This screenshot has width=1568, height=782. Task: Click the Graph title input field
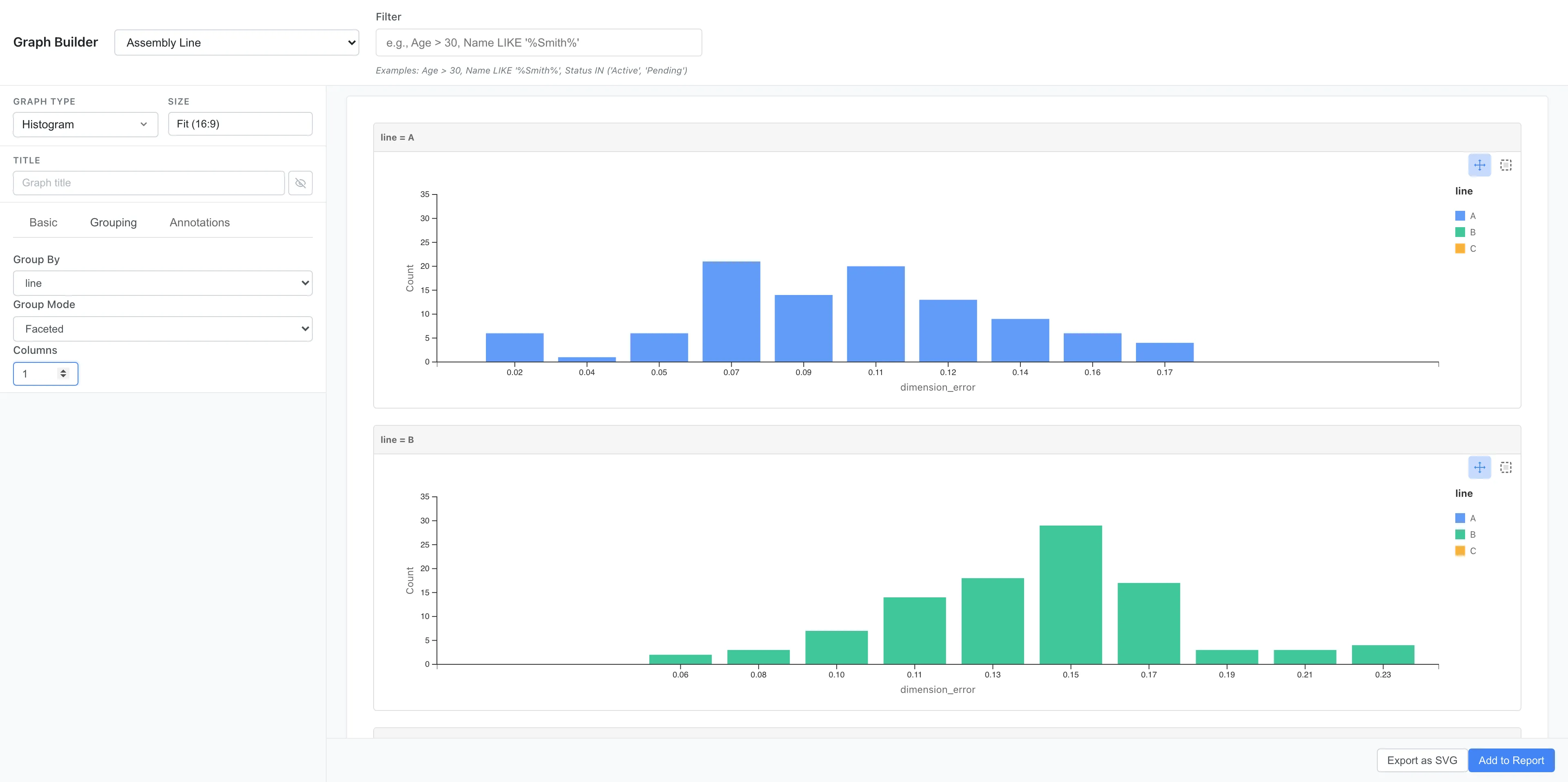tap(149, 183)
